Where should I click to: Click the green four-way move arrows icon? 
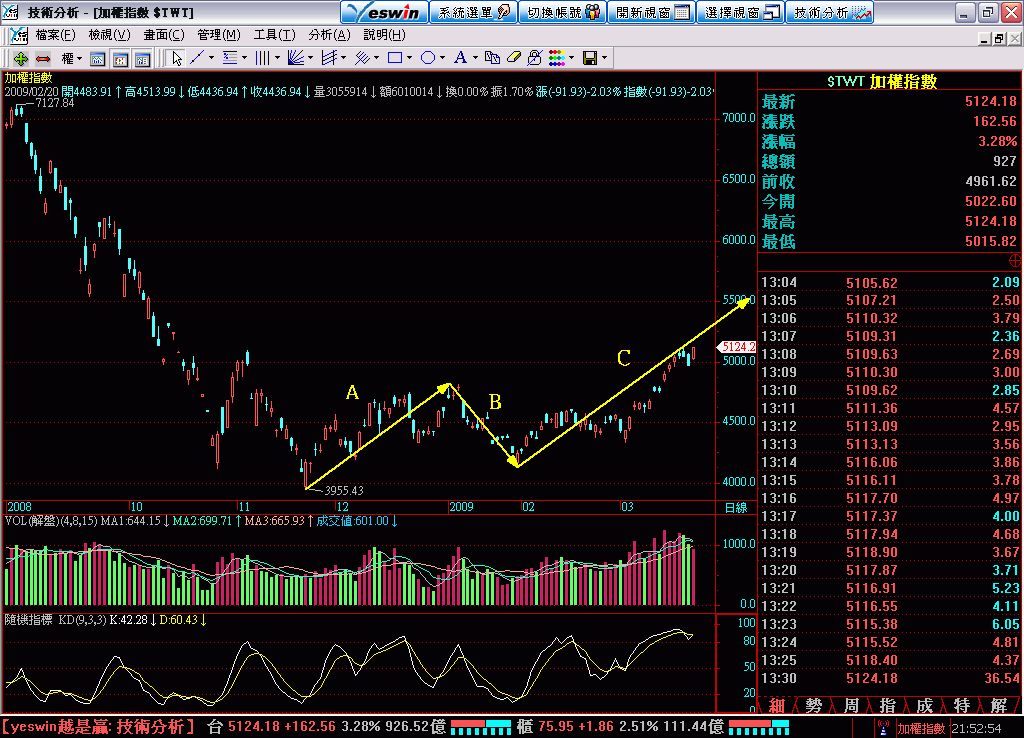point(20,59)
